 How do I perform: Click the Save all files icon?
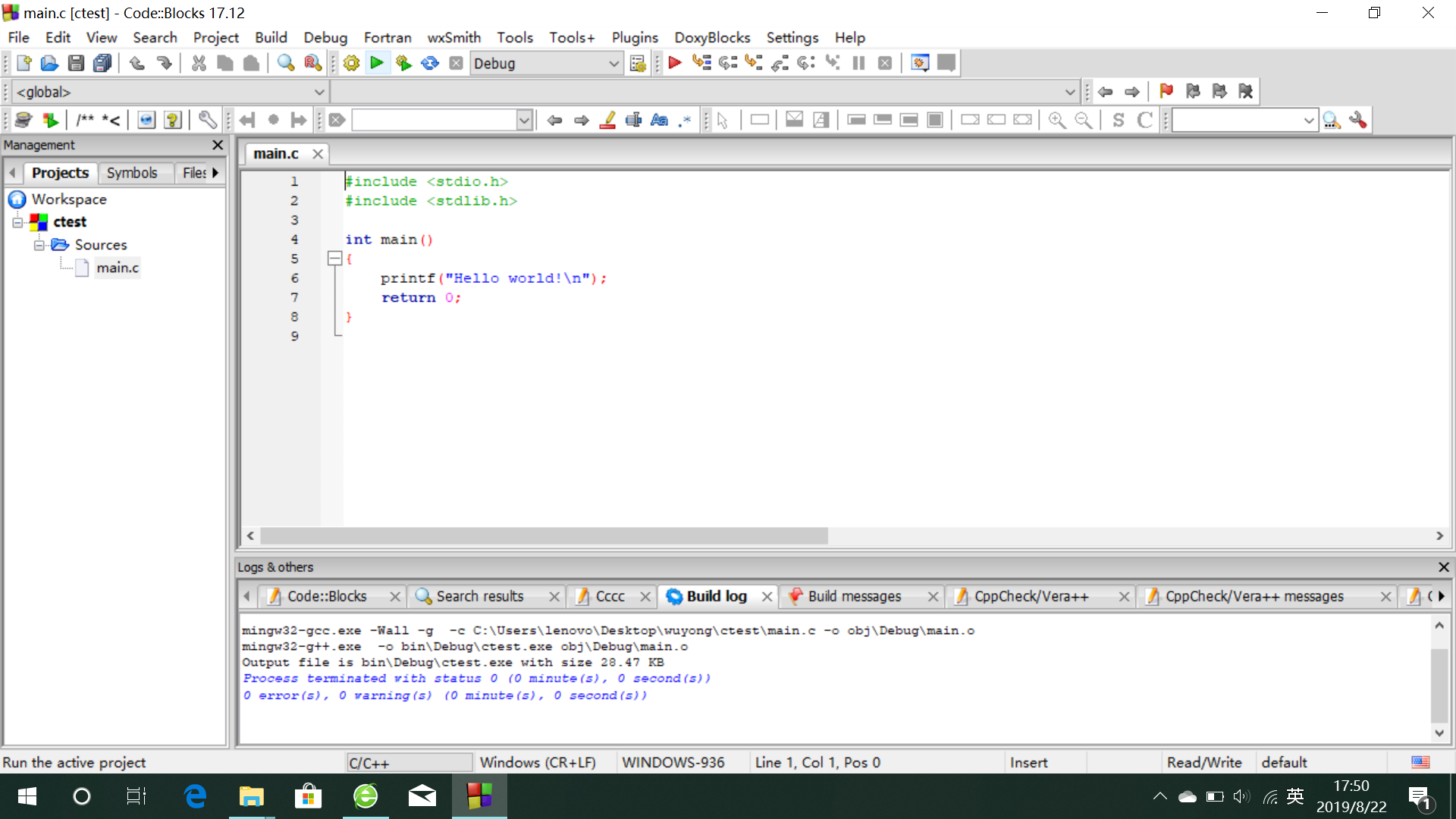102,64
